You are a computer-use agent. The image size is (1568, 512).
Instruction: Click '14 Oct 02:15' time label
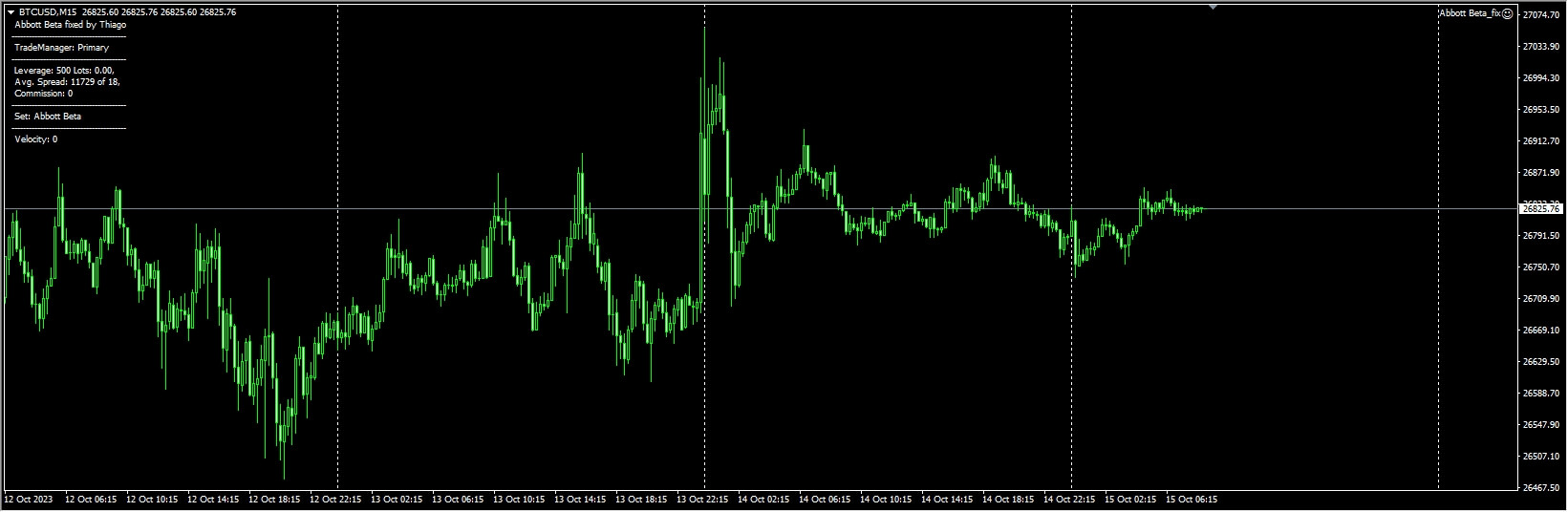[763, 499]
